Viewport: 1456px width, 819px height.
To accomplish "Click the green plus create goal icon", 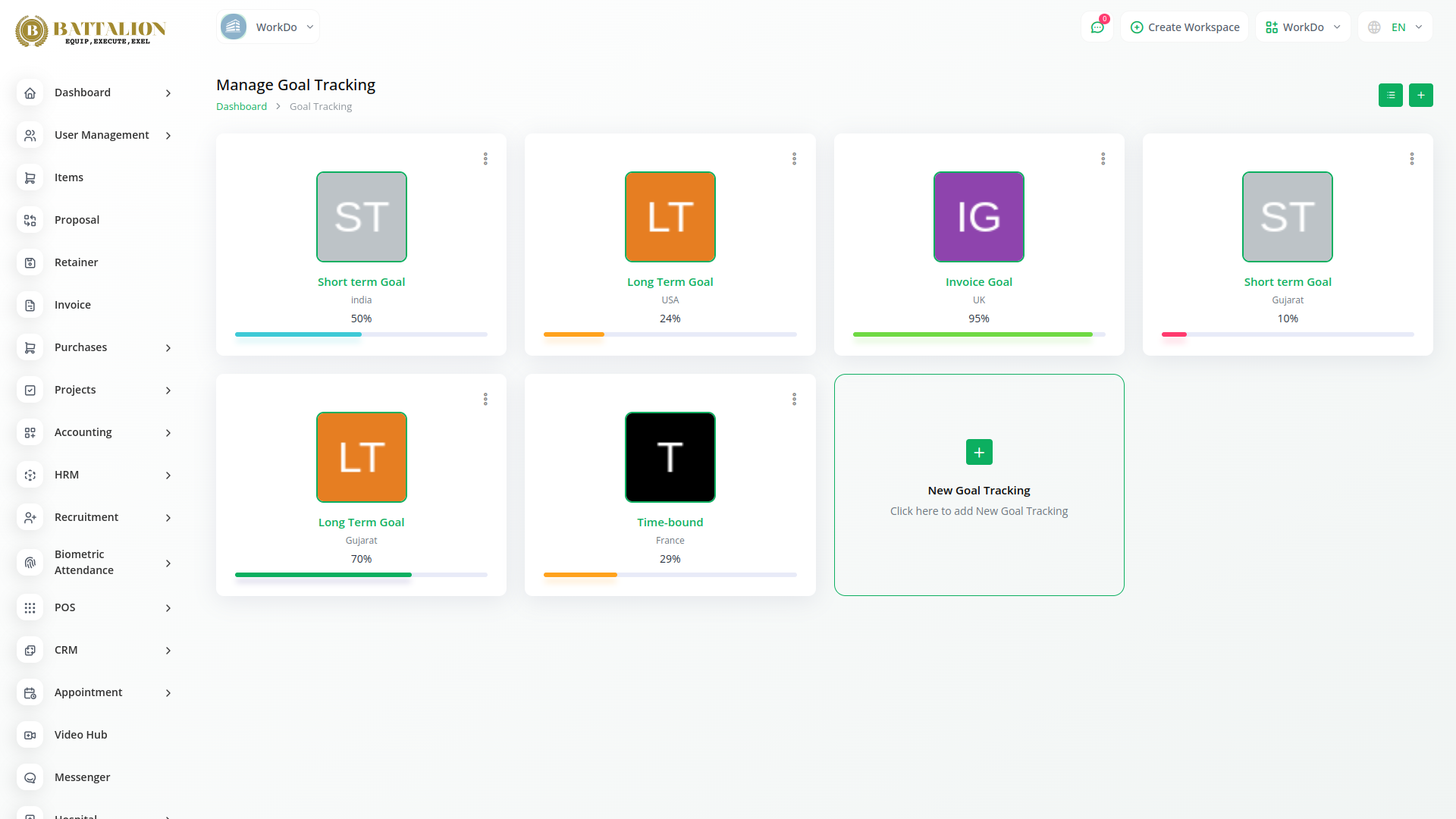I will (1420, 95).
